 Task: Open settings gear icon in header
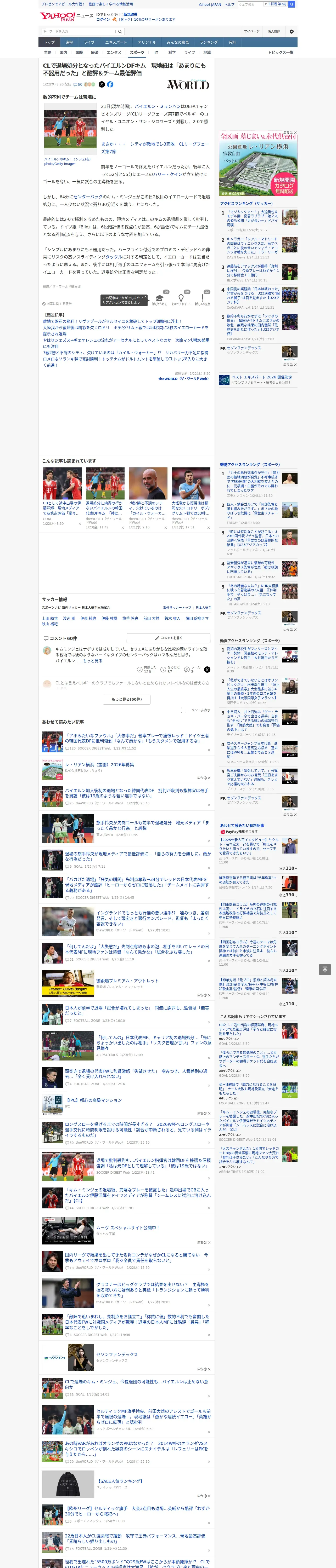click(292, 32)
